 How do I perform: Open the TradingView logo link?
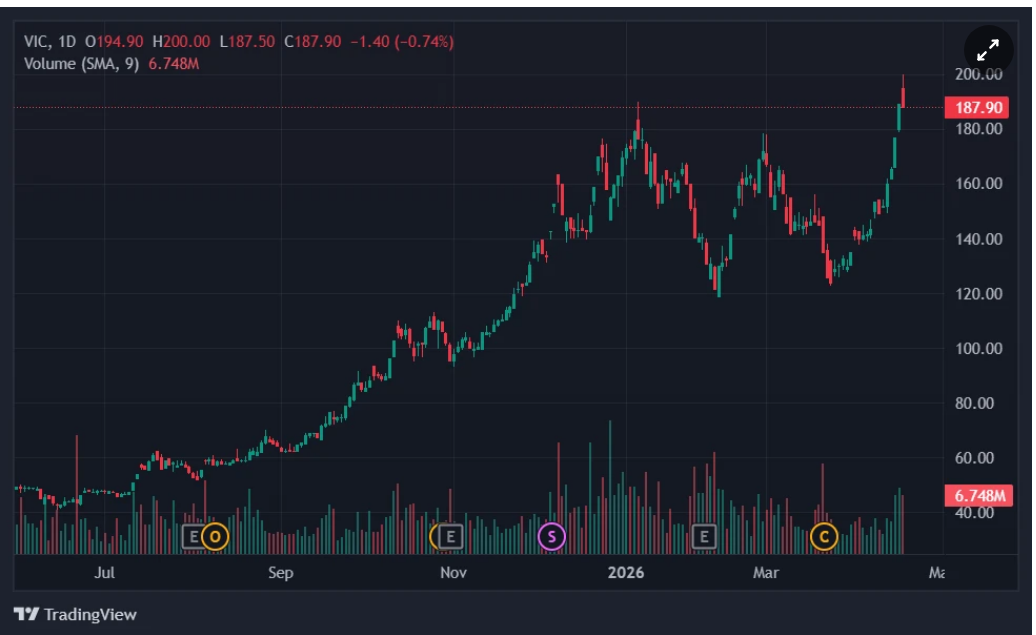pos(75,615)
